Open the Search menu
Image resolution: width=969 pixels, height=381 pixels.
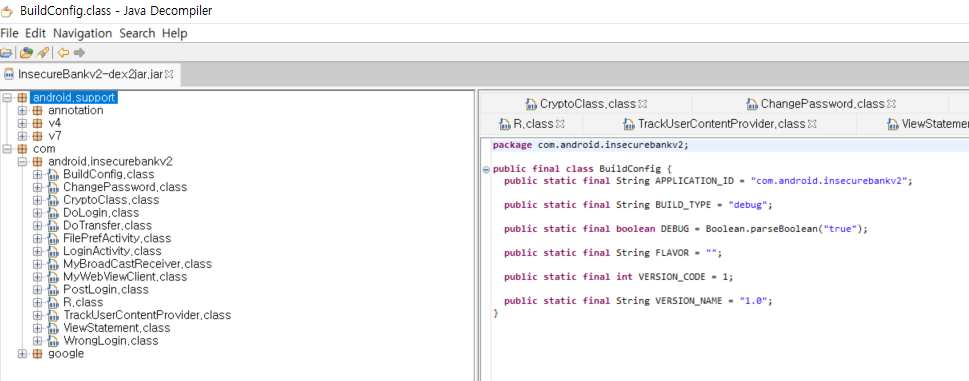pos(137,33)
